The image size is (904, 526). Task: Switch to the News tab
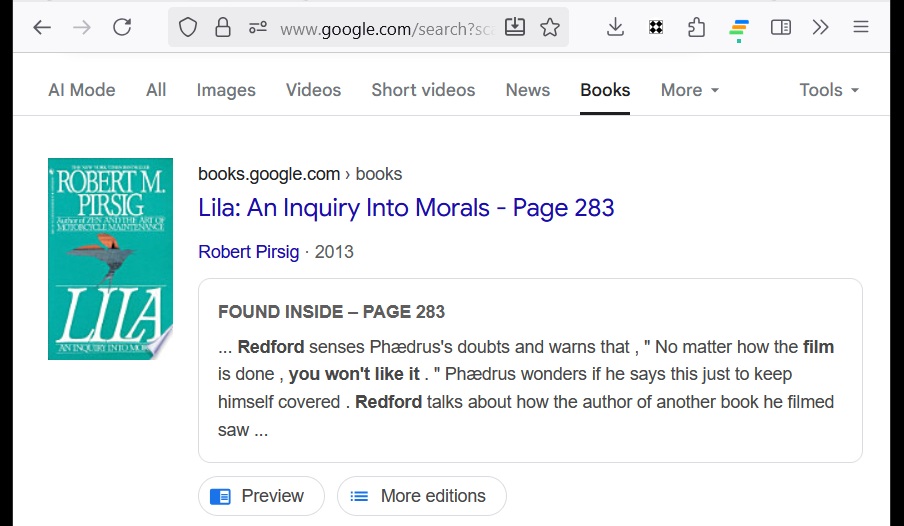point(527,90)
